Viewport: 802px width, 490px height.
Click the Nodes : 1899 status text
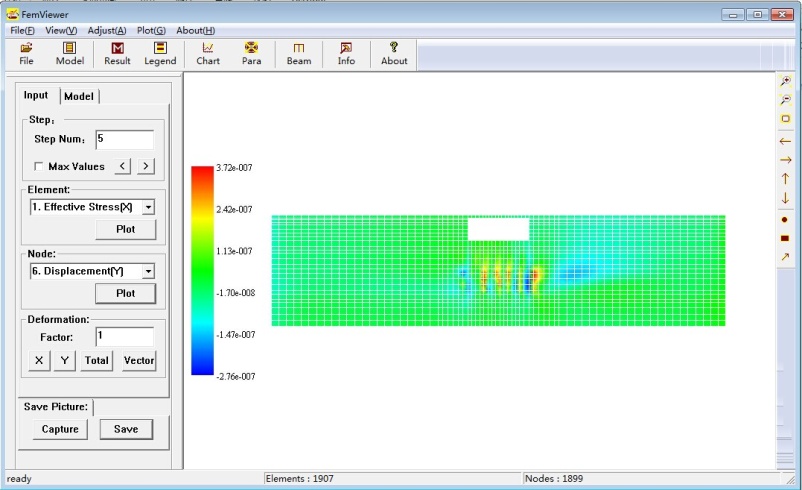point(554,478)
